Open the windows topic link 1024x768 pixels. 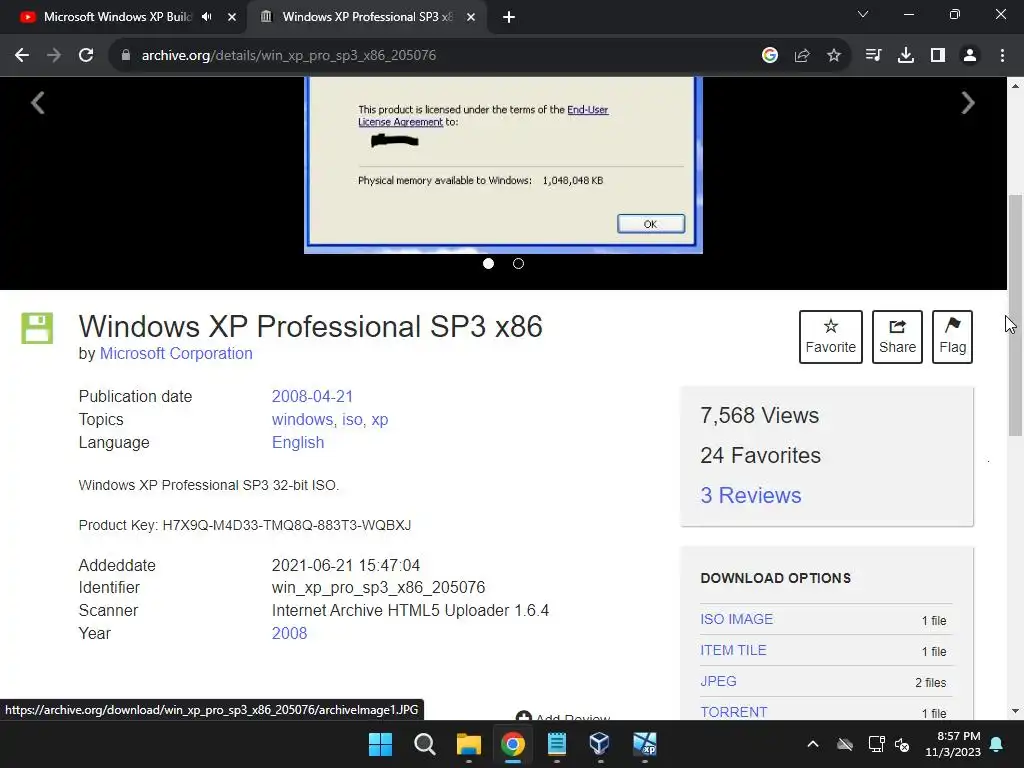302,419
